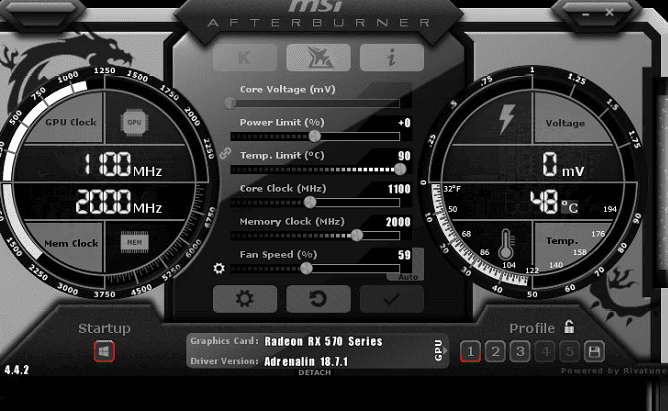Click the GPU Clock label
Viewport: 668px width, 411px height.
pos(71,122)
